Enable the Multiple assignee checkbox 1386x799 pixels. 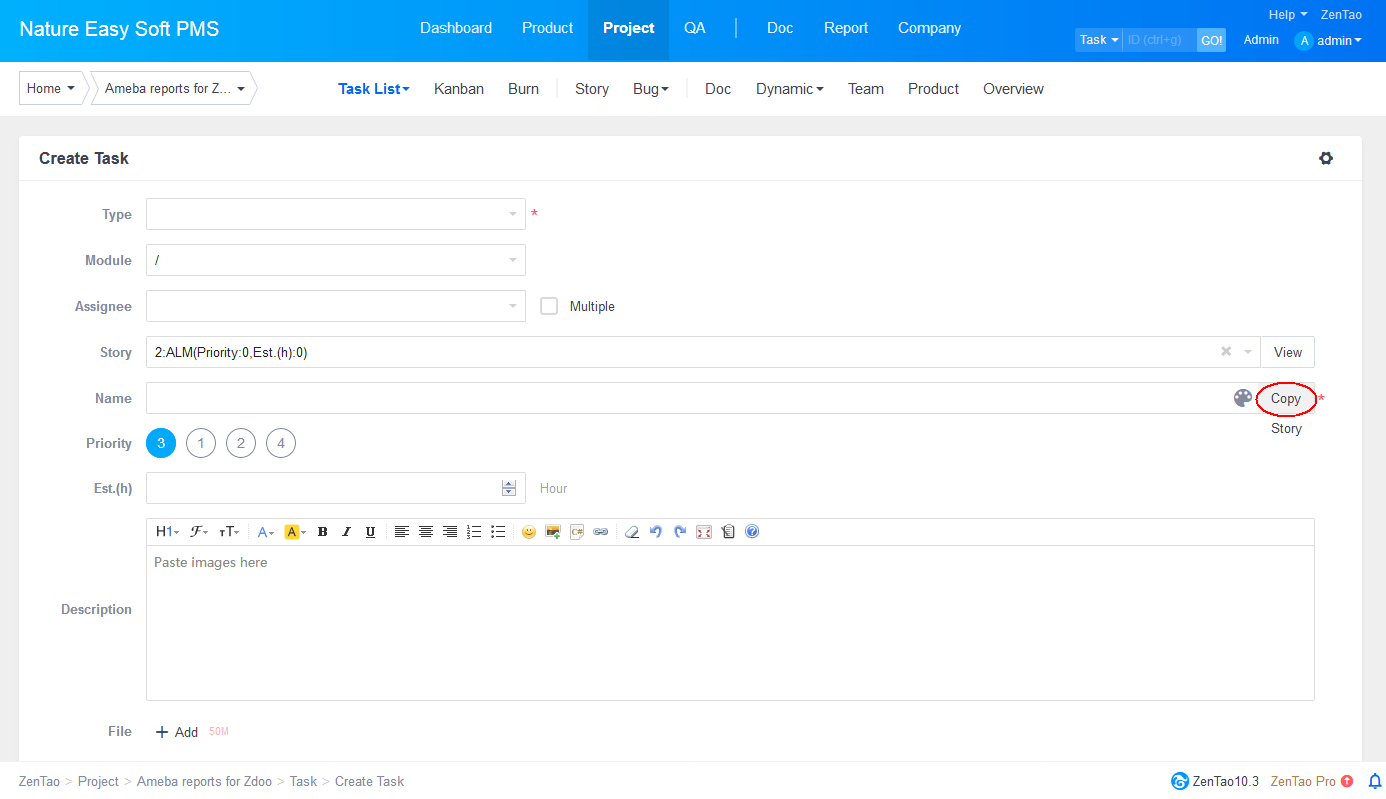549,306
